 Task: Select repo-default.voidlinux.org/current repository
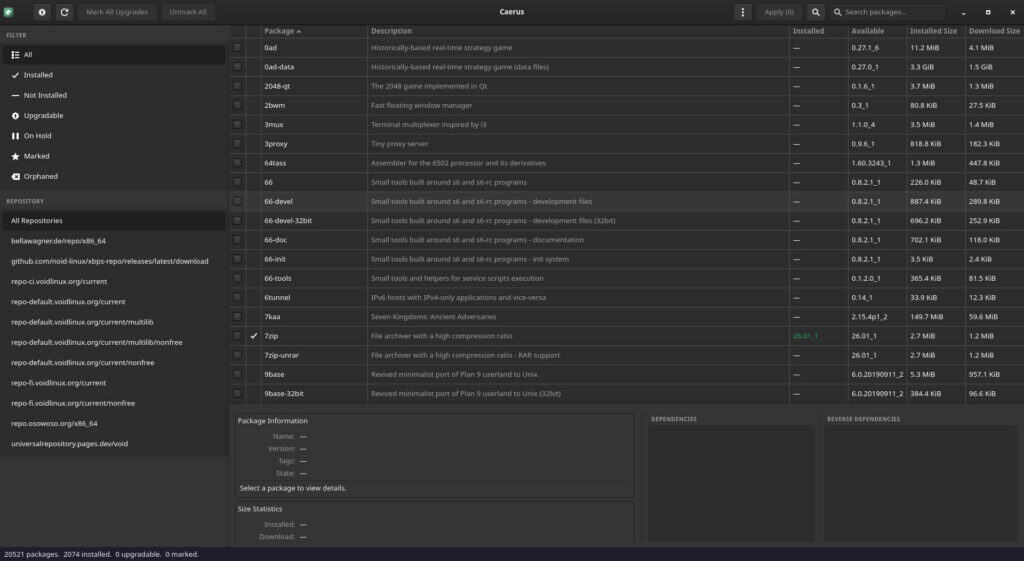pyautogui.click(x=114, y=302)
